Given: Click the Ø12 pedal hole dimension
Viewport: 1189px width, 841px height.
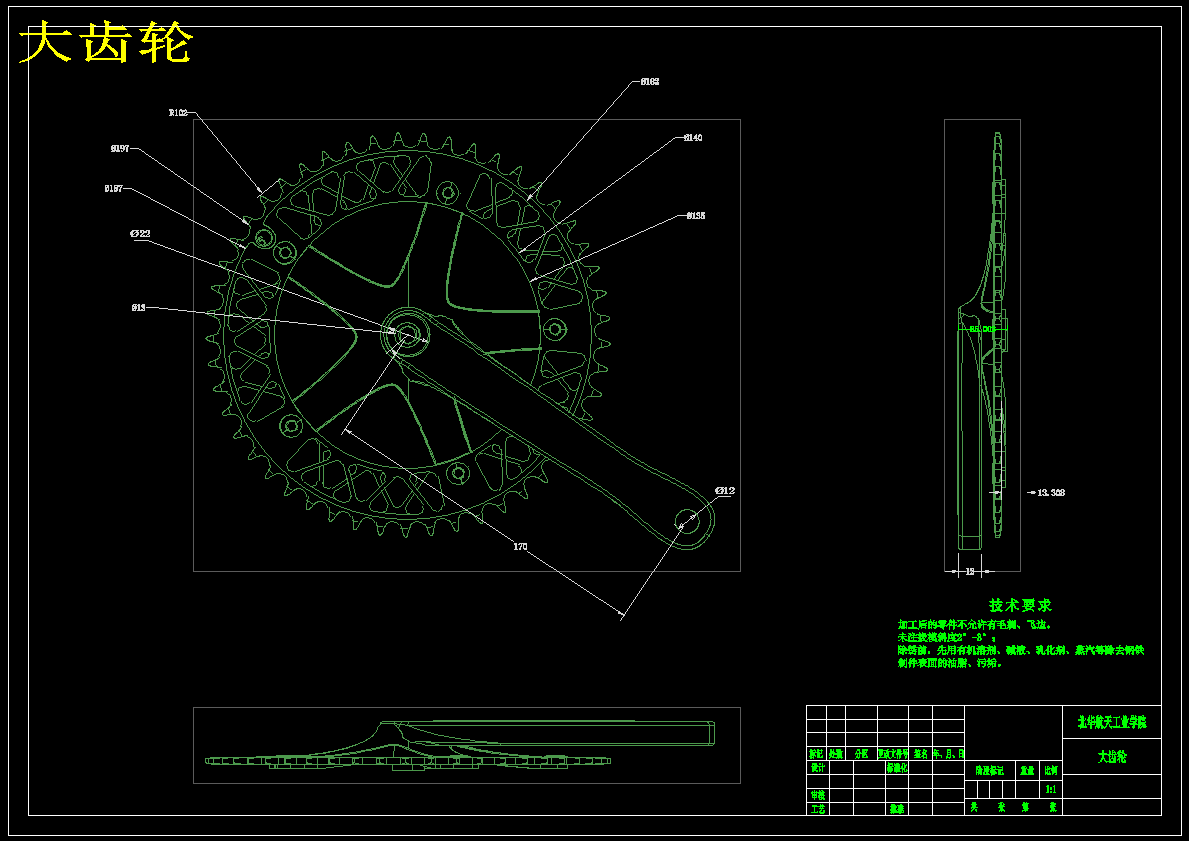Looking at the screenshot, I should (725, 491).
